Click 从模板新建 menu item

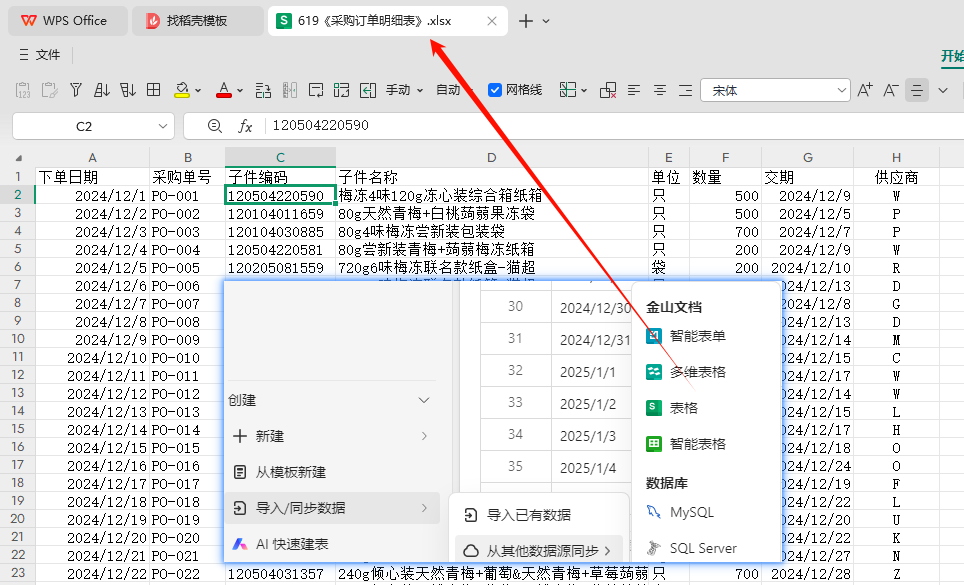pyautogui.click(x=332, y=472)
